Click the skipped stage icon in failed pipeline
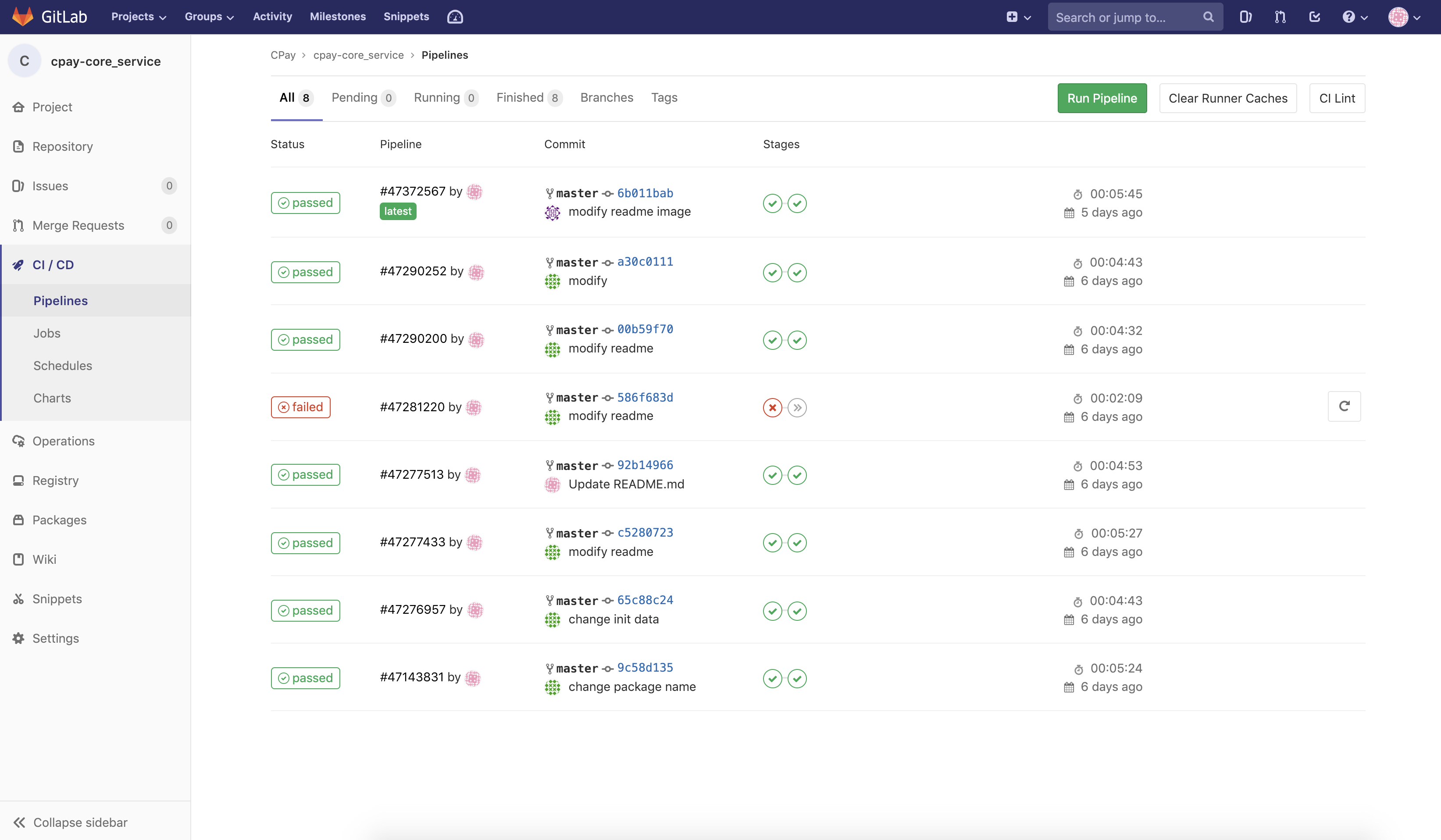The image size is (1441, 840). coord(797,408)
